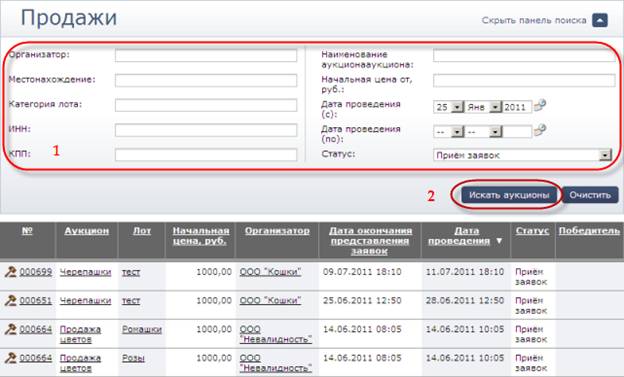Select date text 25.06.2011 12:50
The image size is (624, 377).
tap(362, 301)
